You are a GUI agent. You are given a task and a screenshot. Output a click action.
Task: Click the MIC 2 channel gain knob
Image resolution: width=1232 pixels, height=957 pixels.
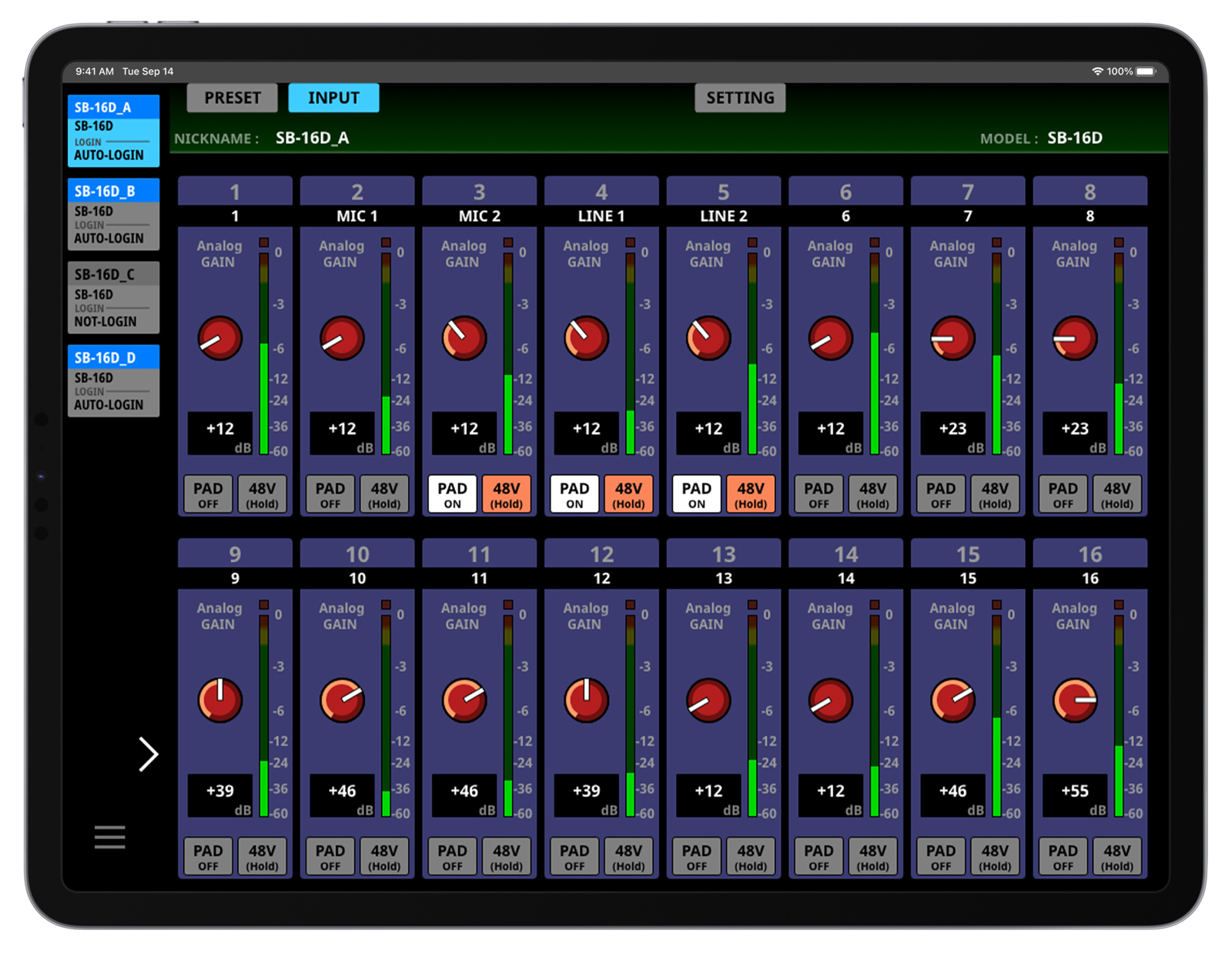(x=464, y=338)
